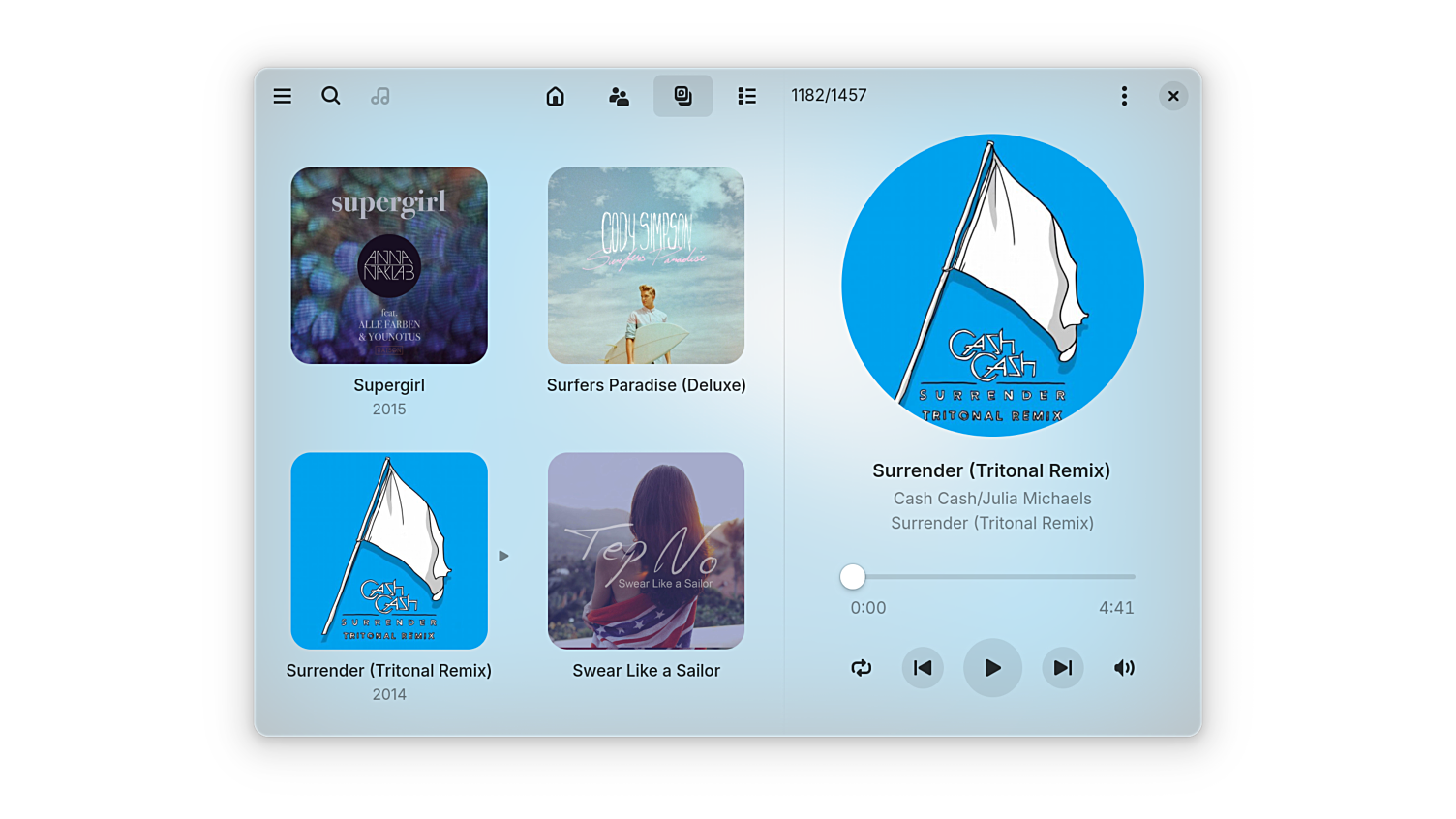Click the search magnifier icon

pos(331,96)
